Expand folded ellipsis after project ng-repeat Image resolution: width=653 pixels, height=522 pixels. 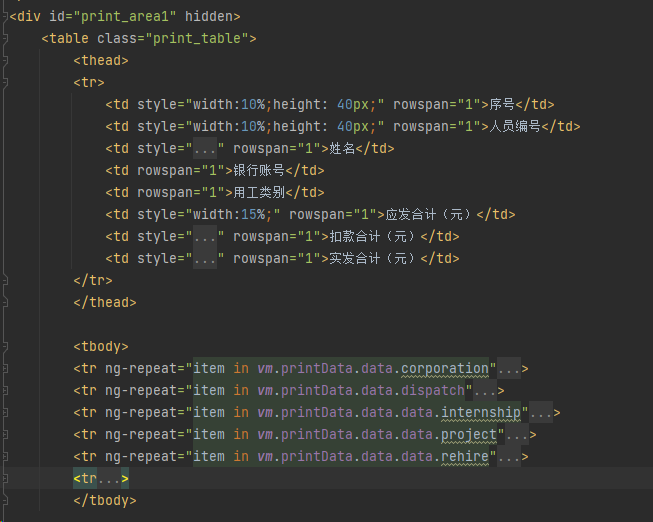click(517, 435)
